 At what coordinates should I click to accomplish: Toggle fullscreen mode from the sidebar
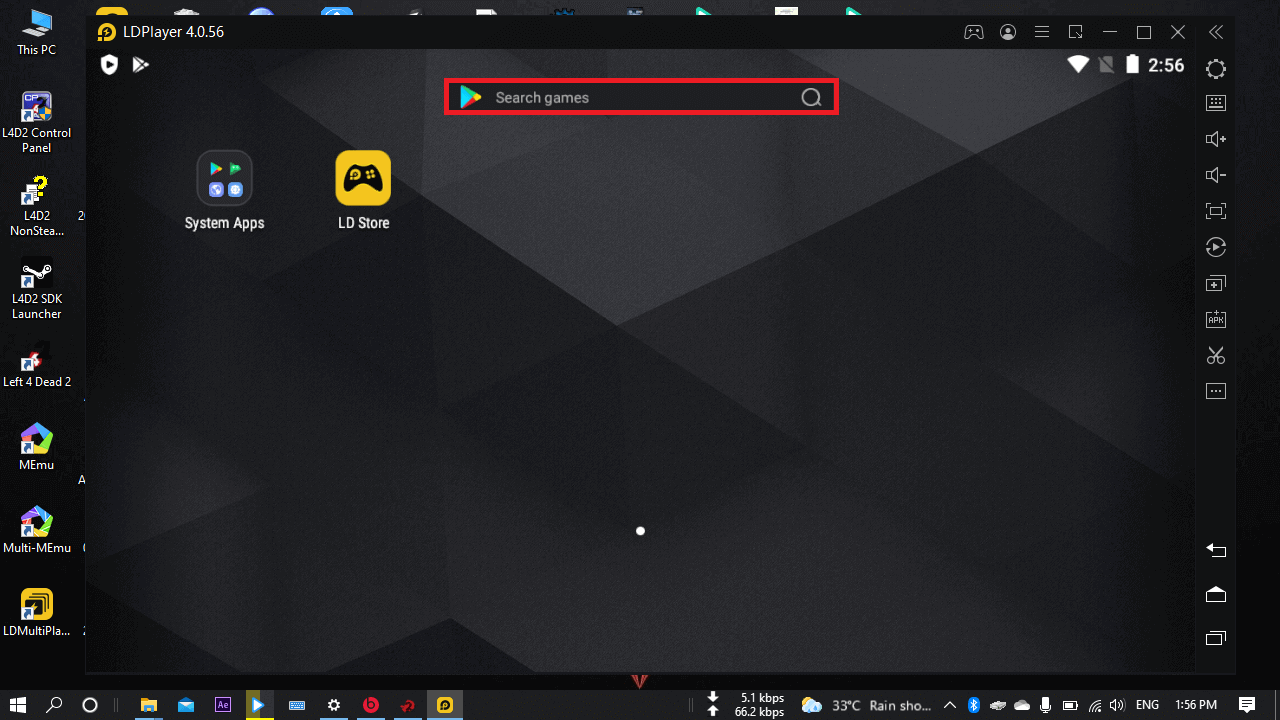[x=1216, y=211]
